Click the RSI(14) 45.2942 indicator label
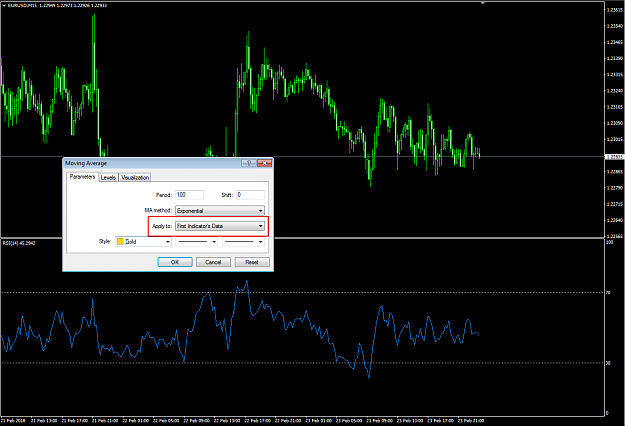Viewport: 625px width, 427px height. tap(19, 243)
